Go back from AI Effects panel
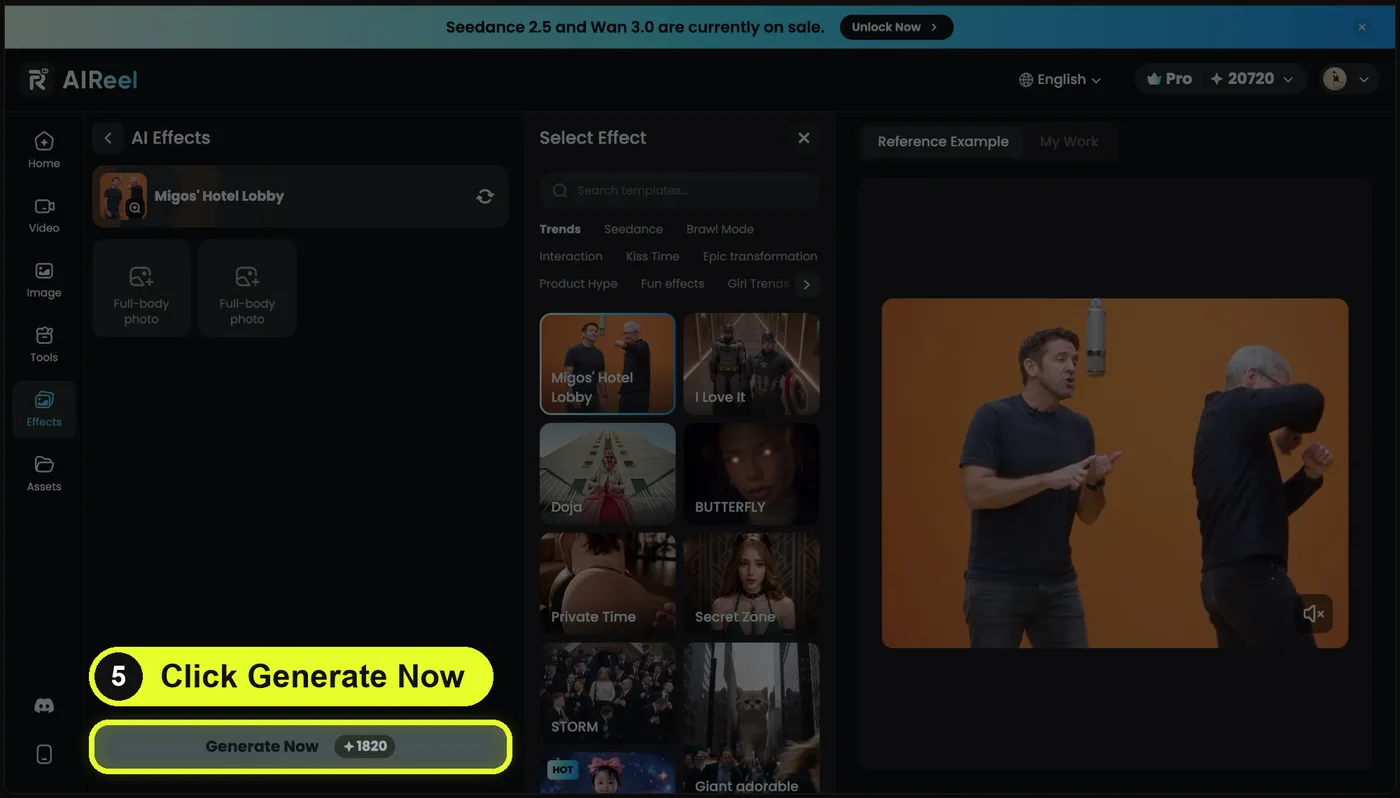The width and height of the screenshot is (1400, 798). coord(108,138)
